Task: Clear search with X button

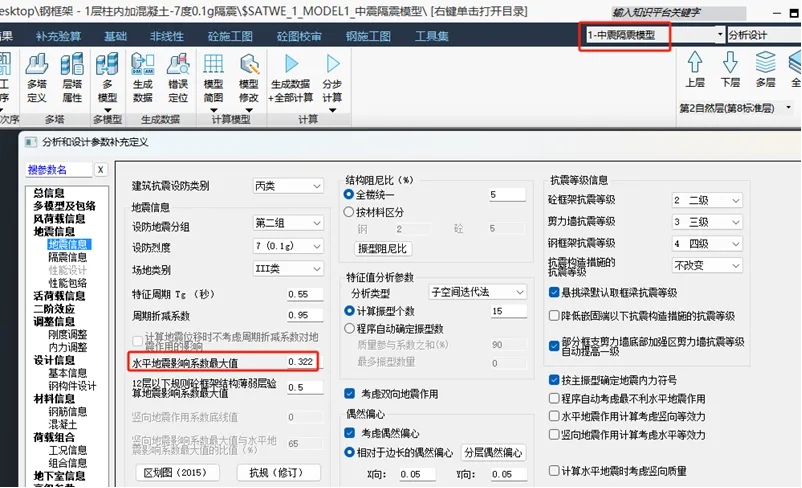Action: pyautogui.click(x=101, y=170)
